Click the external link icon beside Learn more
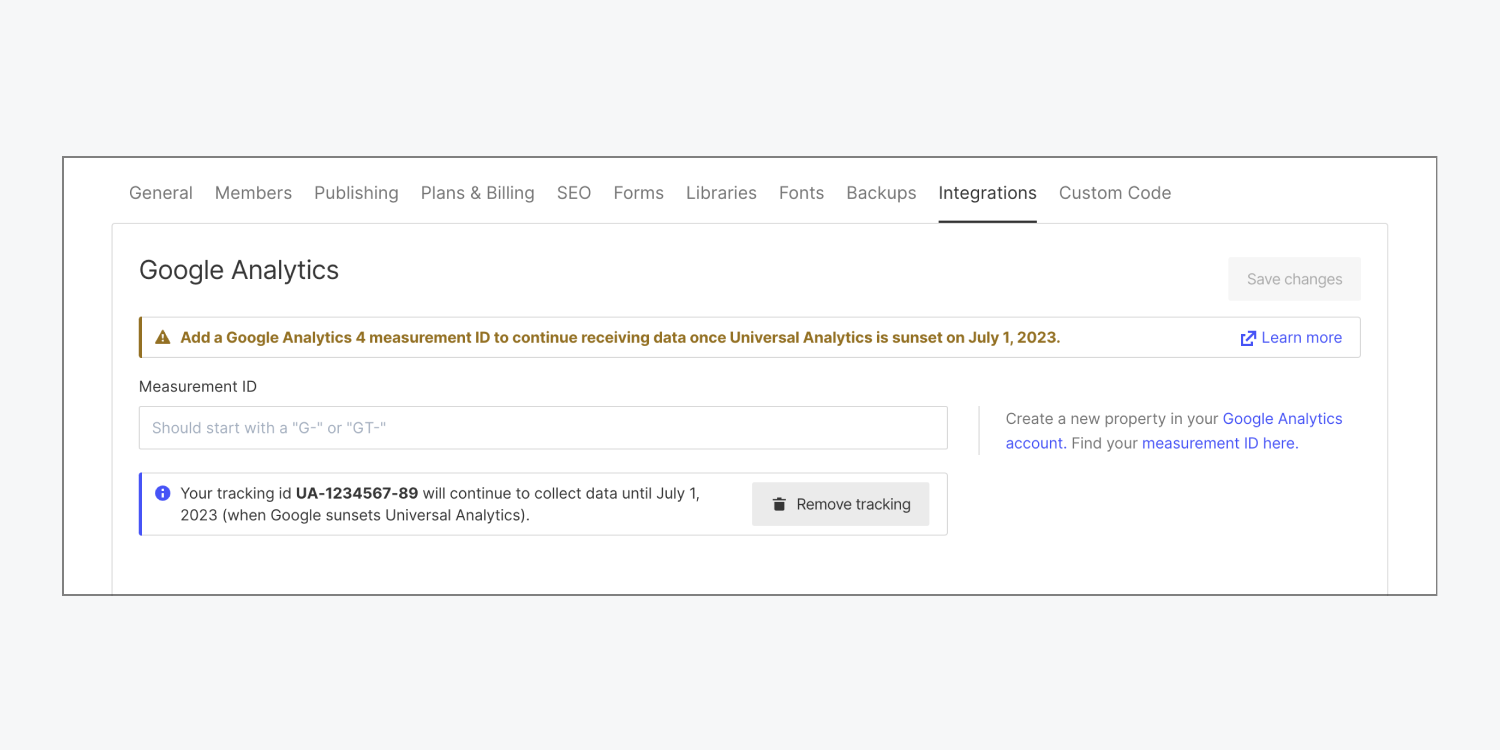The image size is (1501, 751). point(1248,338)
